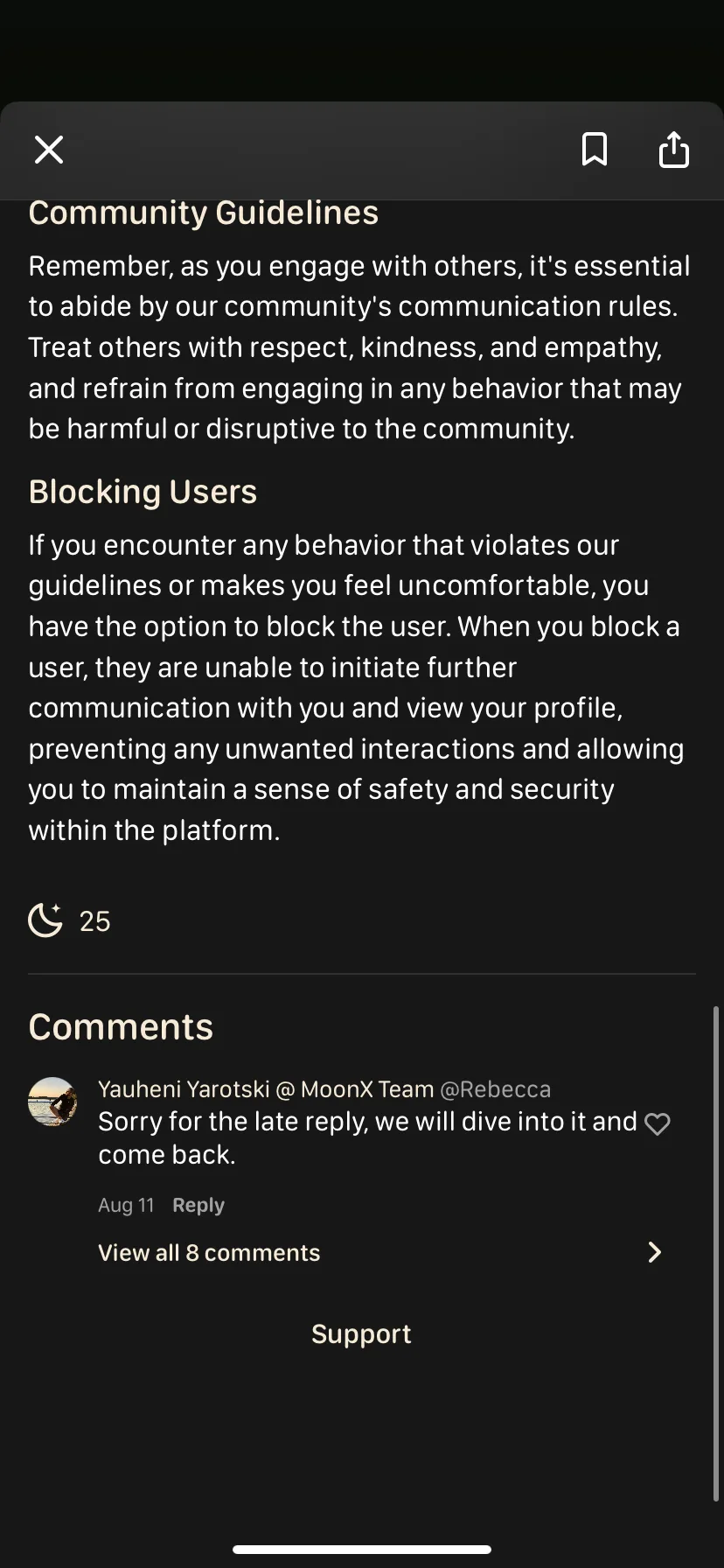Tap the Aug 11 comment date
Image resolution: width=724 pixels, height=1568 pixels.
point(126,1205)
